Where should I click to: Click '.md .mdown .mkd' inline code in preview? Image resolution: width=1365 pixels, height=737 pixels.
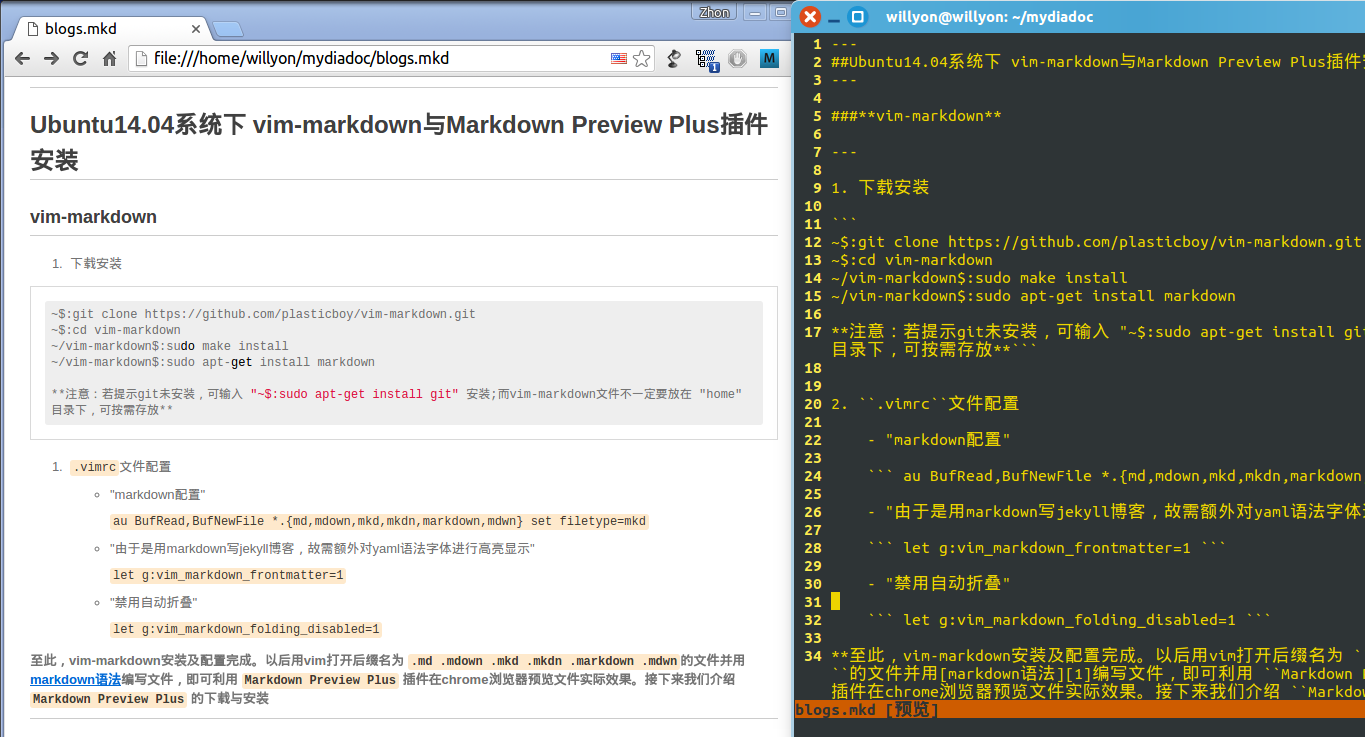click(x=543, y=661)
